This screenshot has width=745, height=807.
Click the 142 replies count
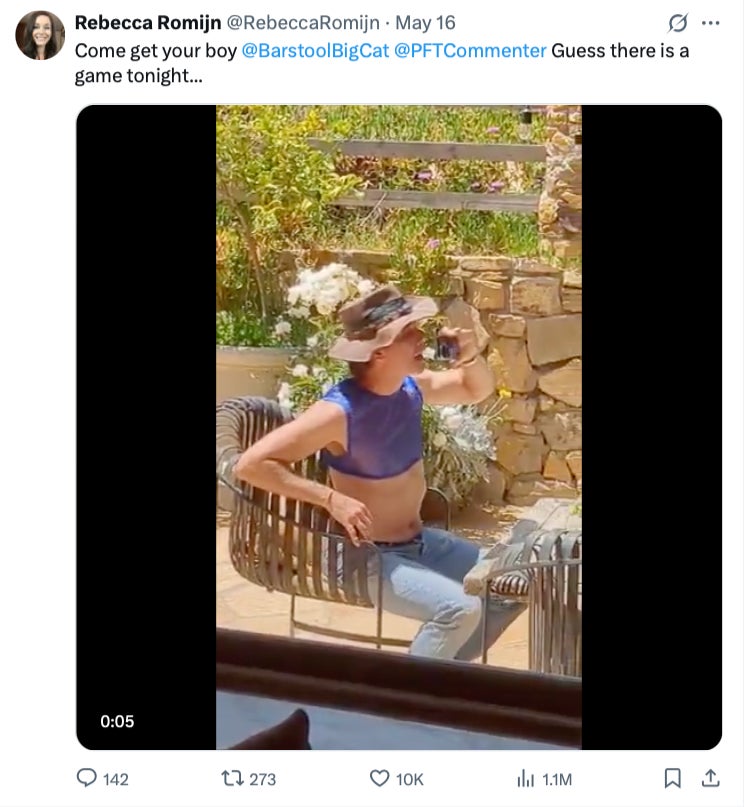[116, 779]
